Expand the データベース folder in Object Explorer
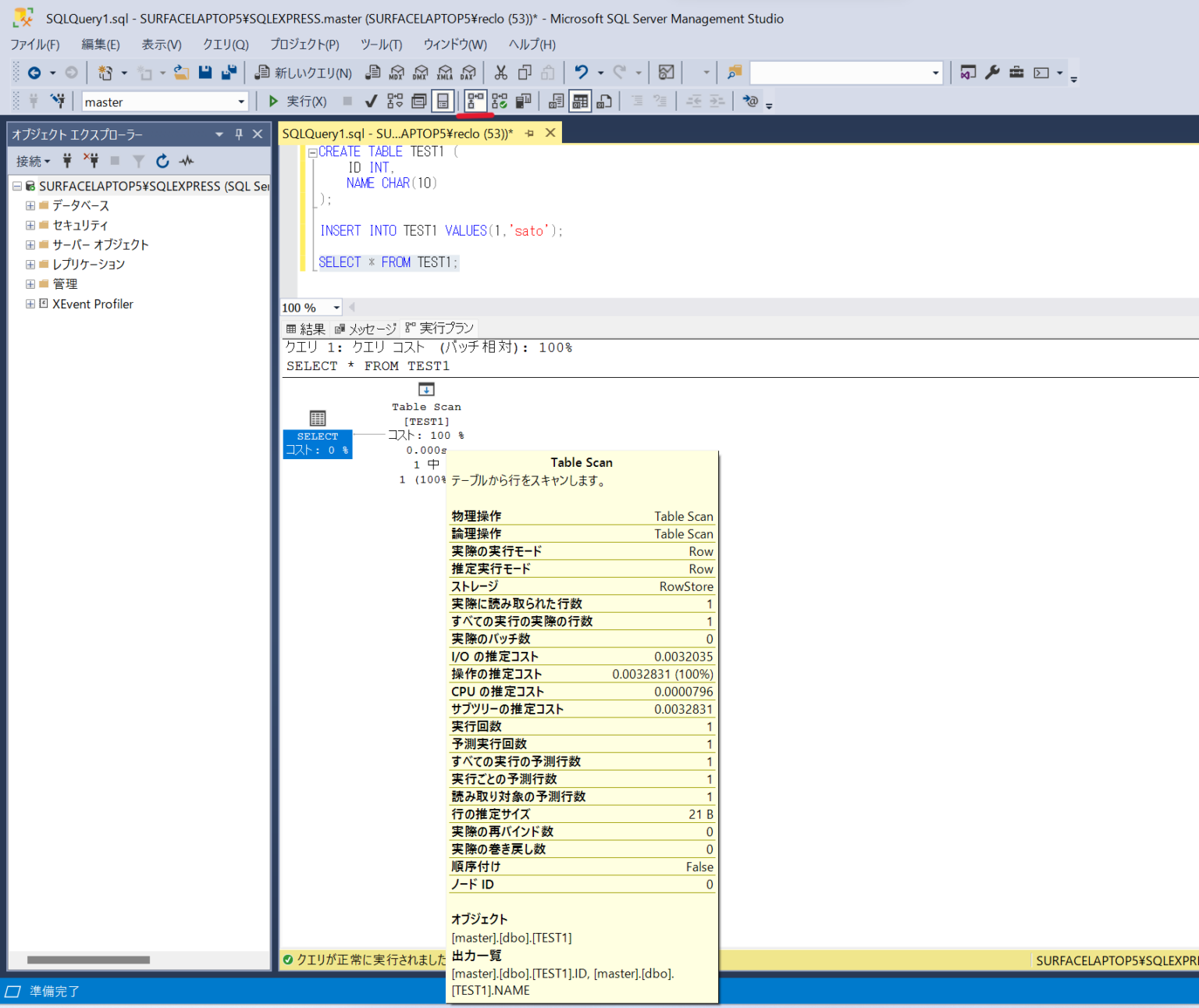This screenshot has width=1199, height=1008. click(x=30, y=205)
